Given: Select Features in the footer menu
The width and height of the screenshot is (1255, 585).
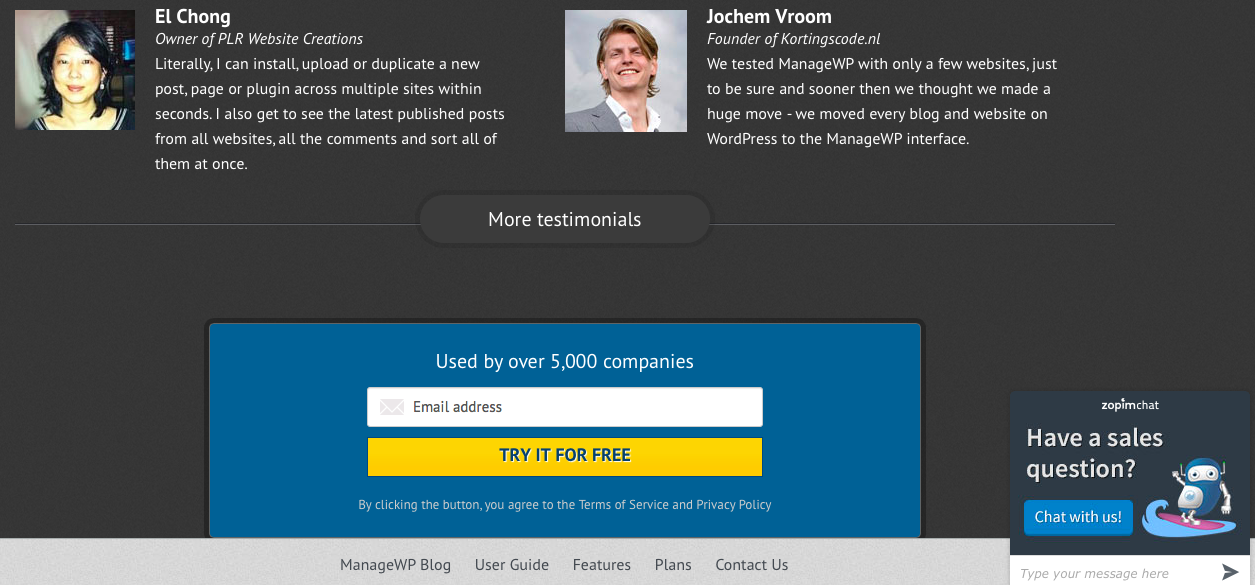Looking at the screenshot, I should 602,565.
